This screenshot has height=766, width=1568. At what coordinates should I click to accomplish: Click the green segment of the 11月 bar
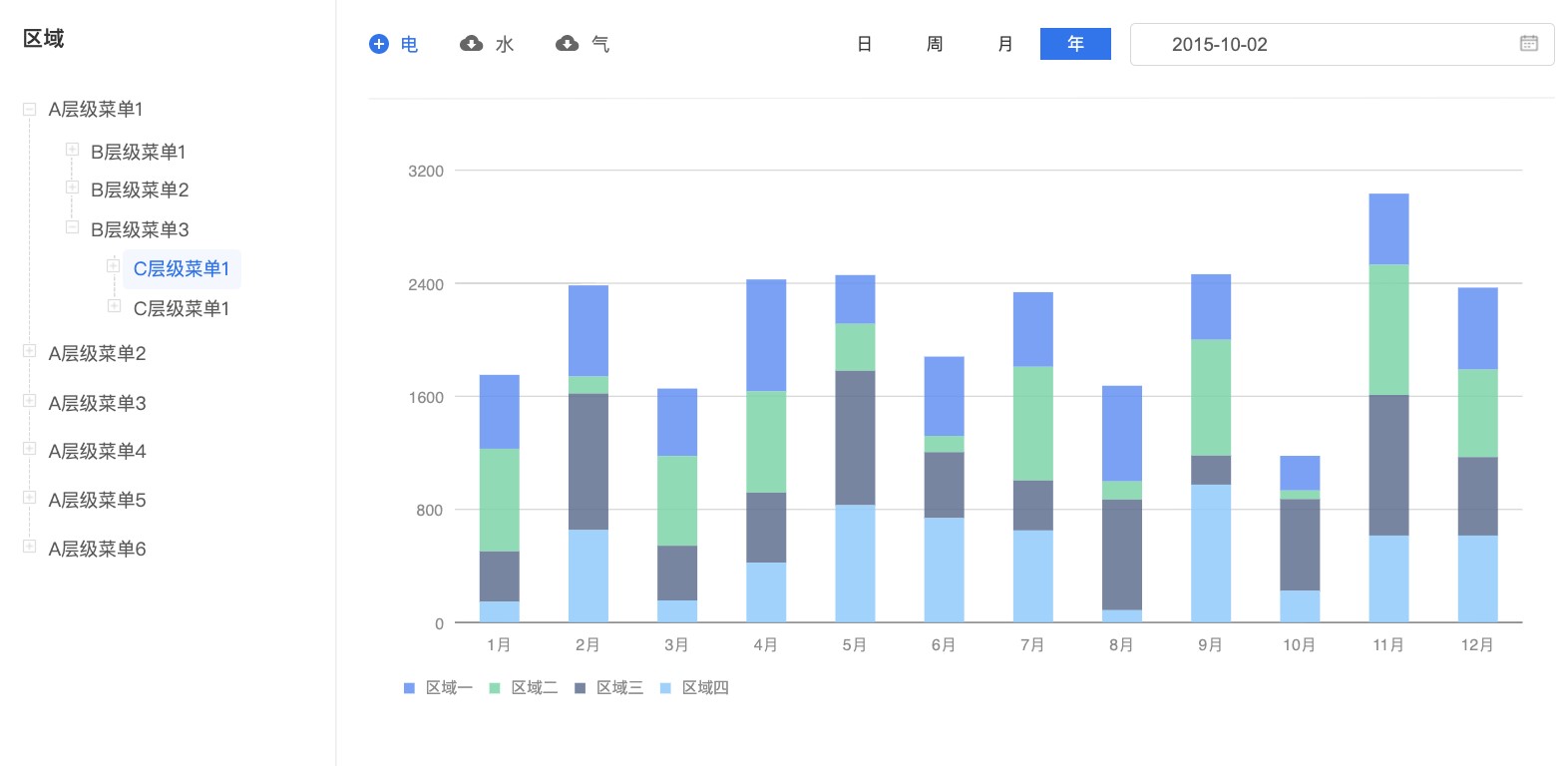[x=1388, y=329]
